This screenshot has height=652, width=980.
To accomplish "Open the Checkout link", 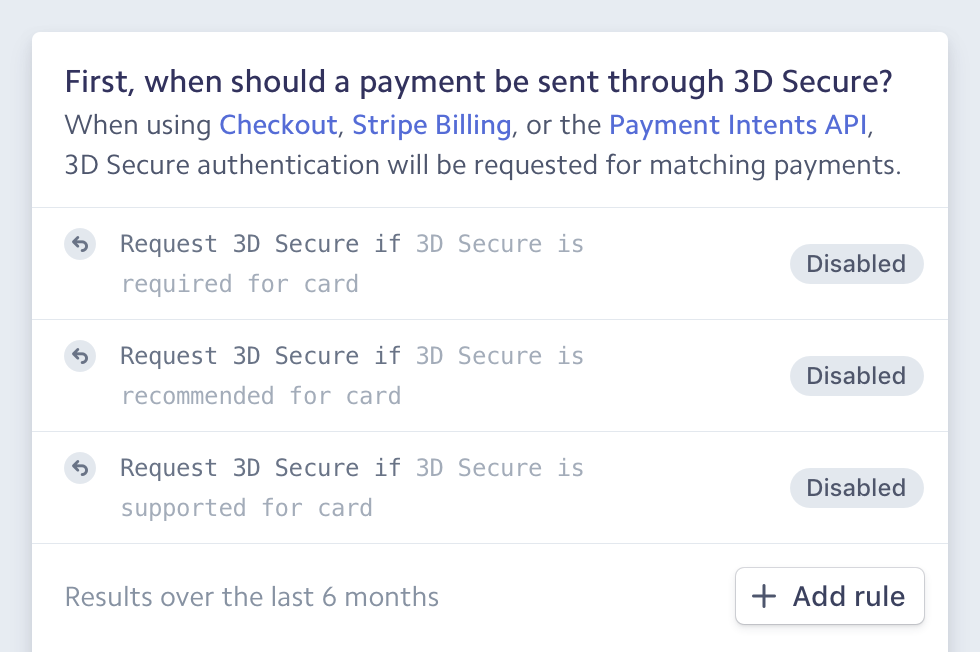I will pos(277,125).
